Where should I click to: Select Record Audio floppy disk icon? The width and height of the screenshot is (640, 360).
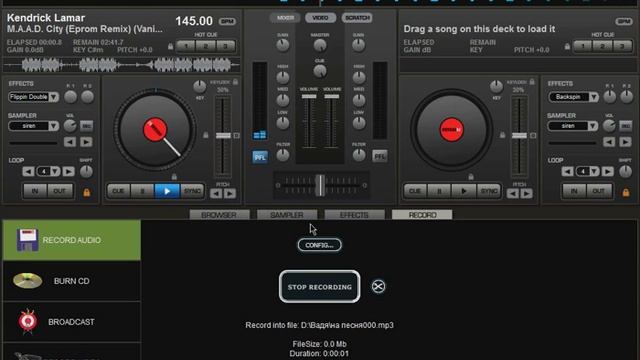click(x=28, y=240)
